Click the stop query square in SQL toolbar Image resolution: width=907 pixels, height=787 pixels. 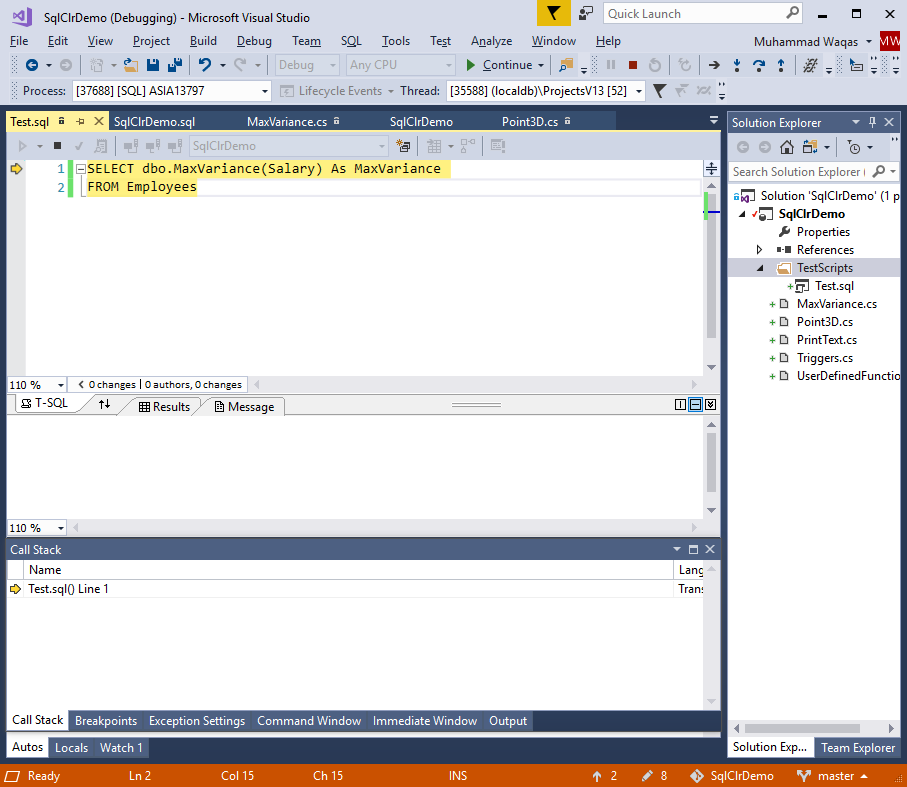[x=57, y=146]
